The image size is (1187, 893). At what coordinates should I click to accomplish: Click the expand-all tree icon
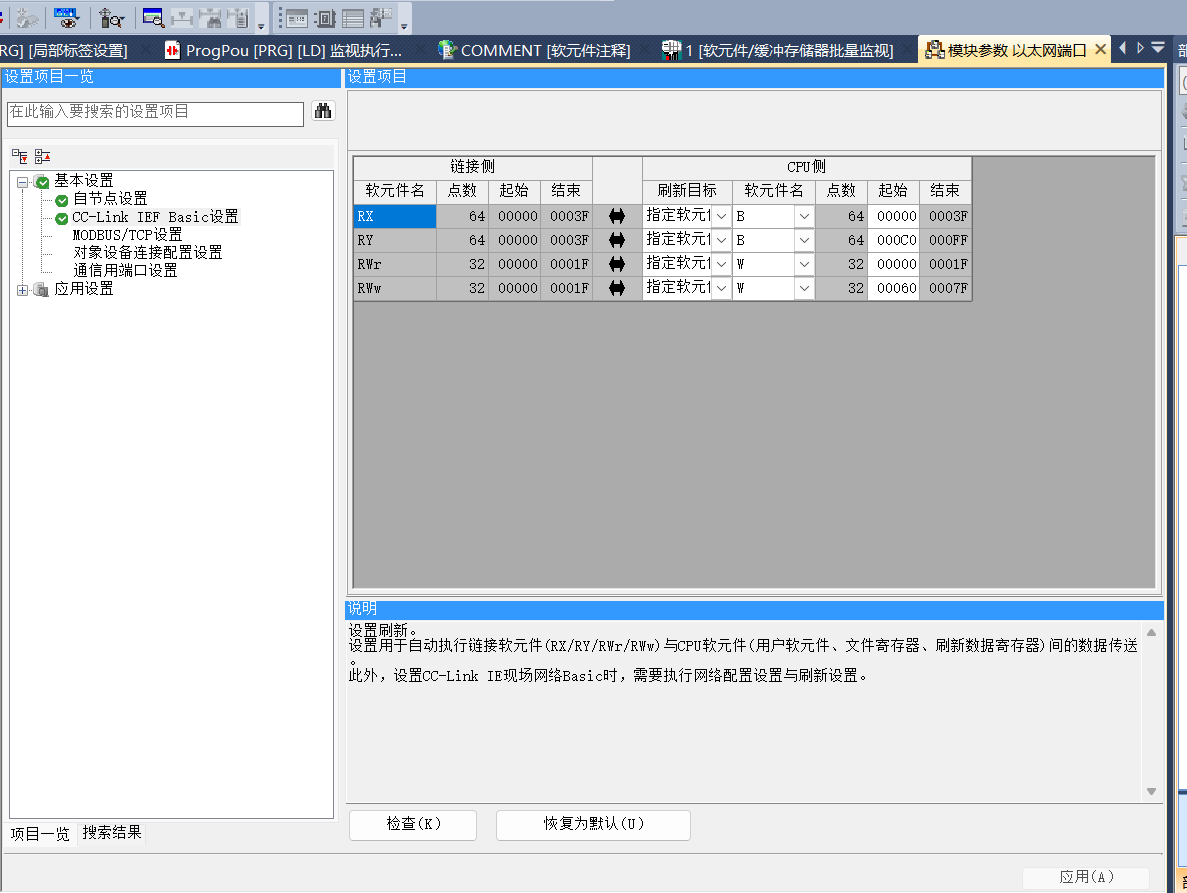19,156
